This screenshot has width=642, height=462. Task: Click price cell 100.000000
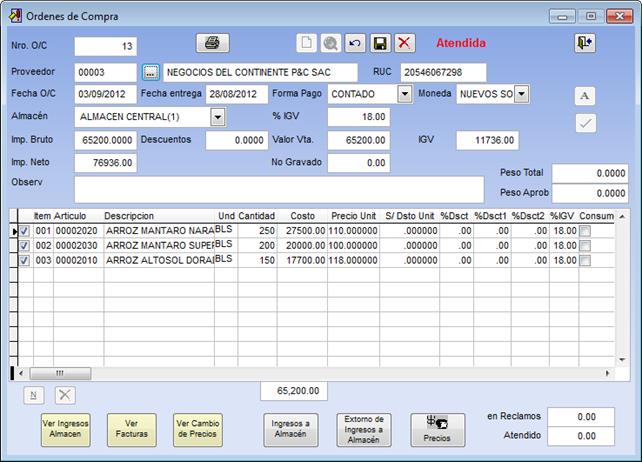pyautogui.click(x=353, y=246)
